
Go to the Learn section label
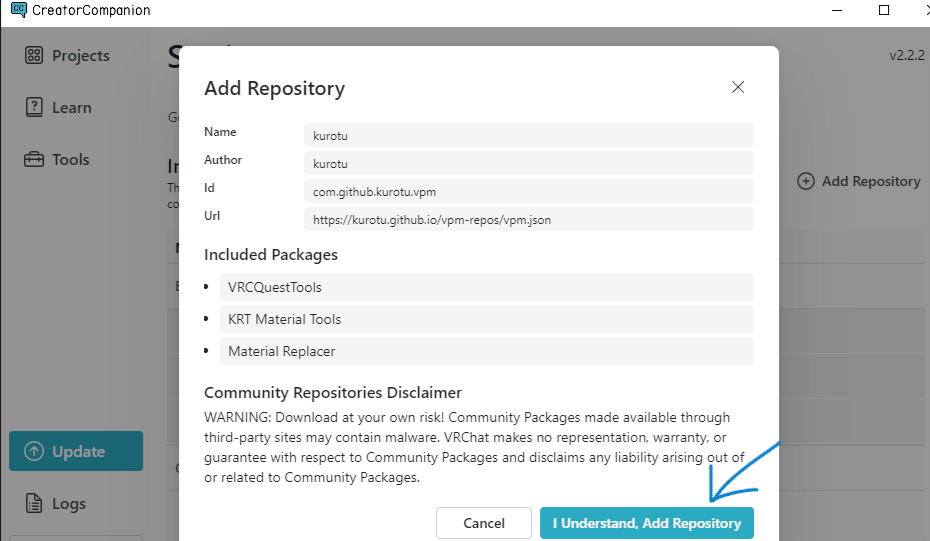click(x=72, y=107)
